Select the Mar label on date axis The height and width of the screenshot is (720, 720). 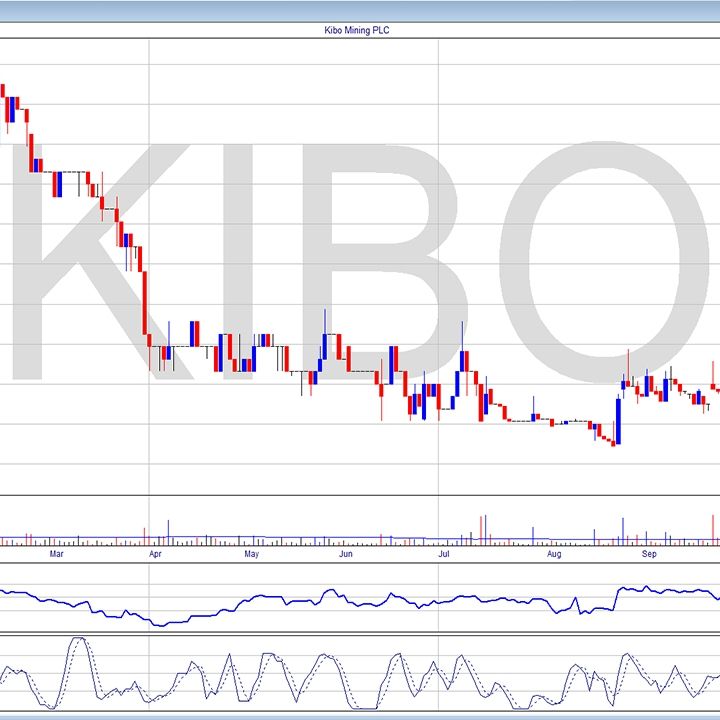point(57,552)
